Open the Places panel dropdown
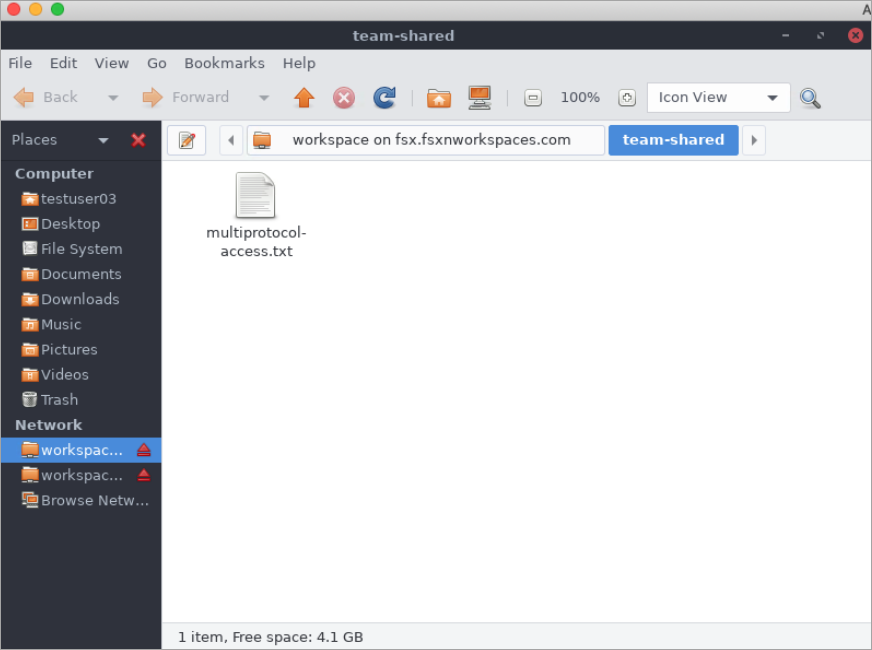This screenshot has width=872, height=650. tap(103, 139)
